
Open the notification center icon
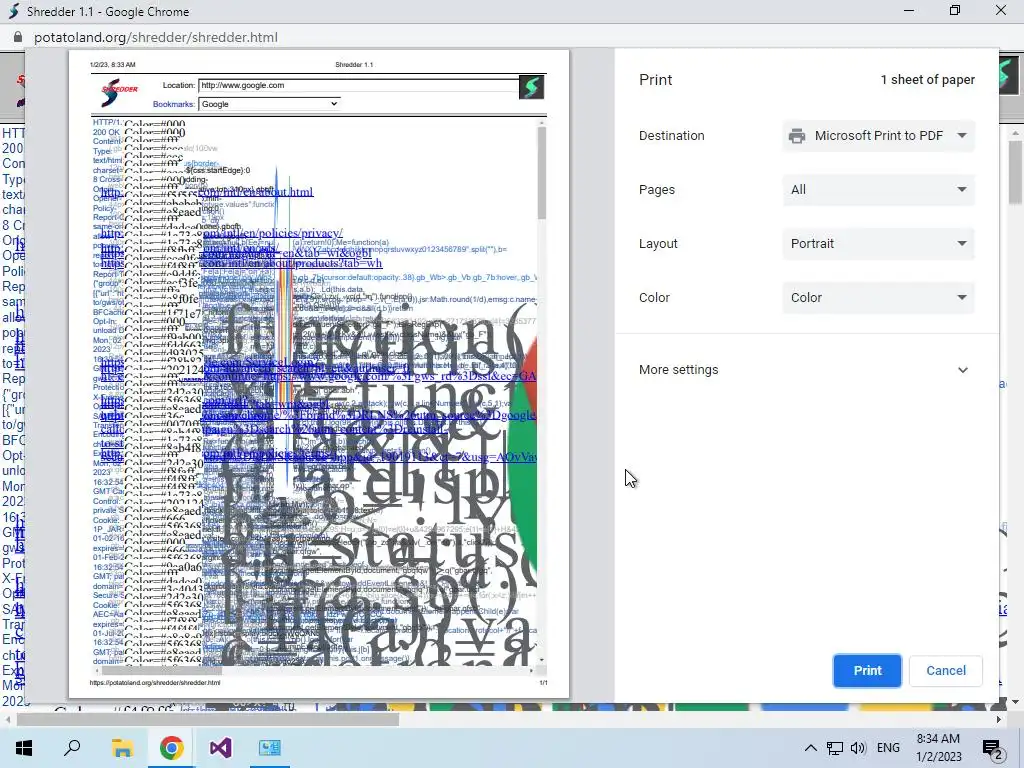993,748
